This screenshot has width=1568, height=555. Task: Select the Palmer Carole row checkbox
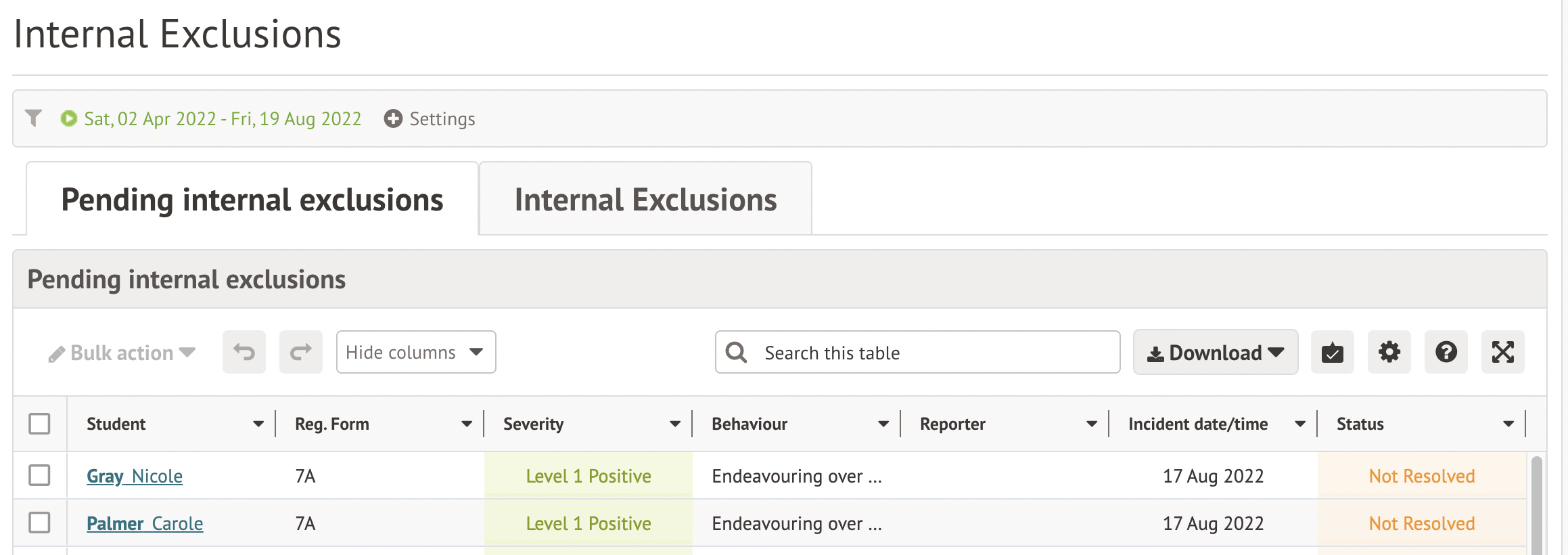tap(40, 523)
